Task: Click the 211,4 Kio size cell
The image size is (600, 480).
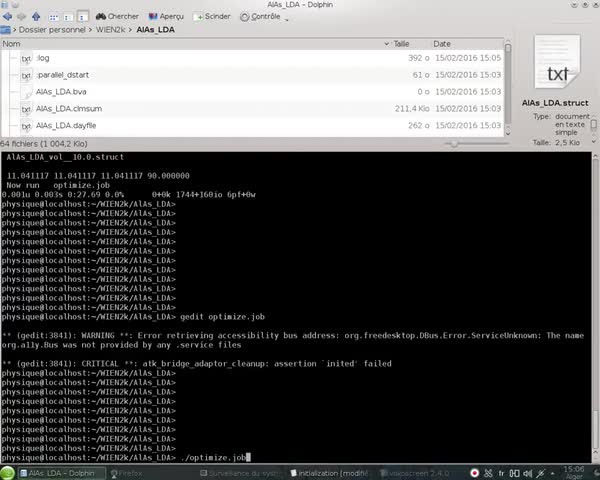Action: pyautogui.click(x=412, y=109)
